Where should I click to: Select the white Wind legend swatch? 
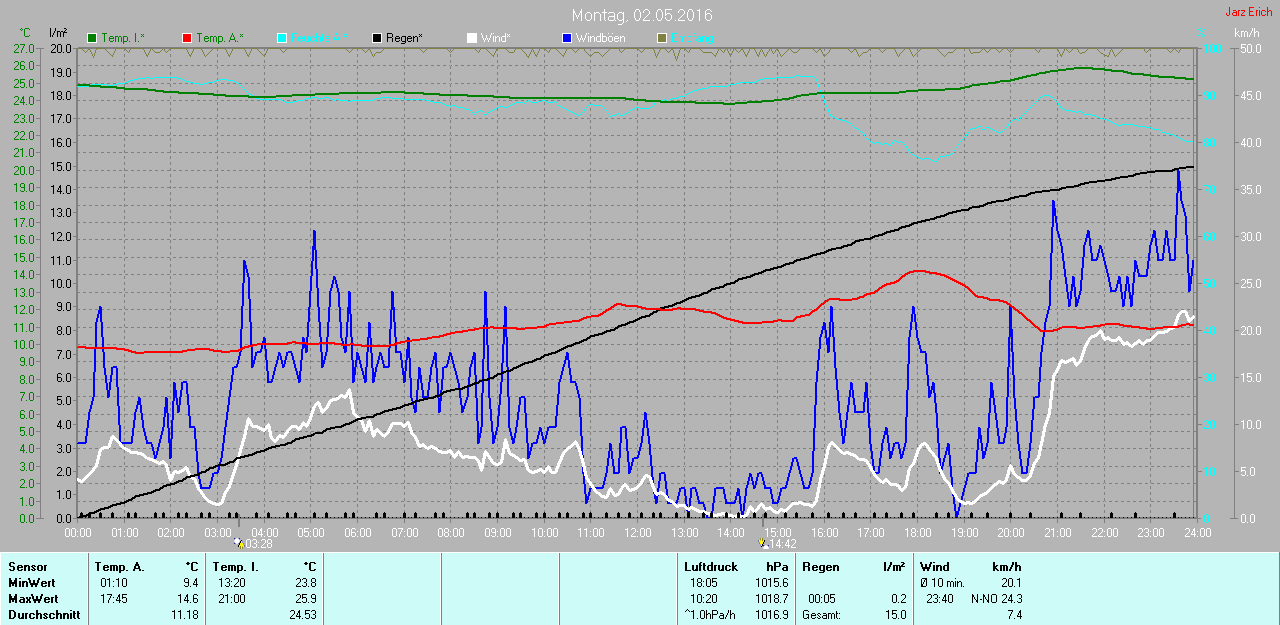coord(472,38)
